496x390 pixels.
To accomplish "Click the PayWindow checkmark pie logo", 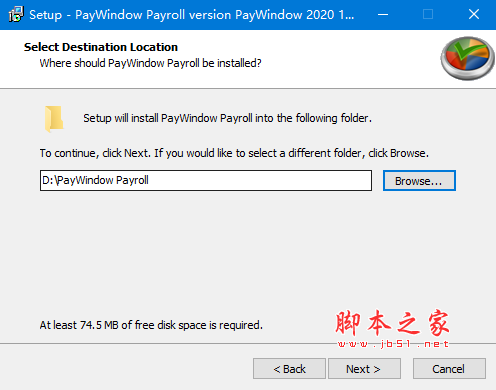I will tap(467, 58).
